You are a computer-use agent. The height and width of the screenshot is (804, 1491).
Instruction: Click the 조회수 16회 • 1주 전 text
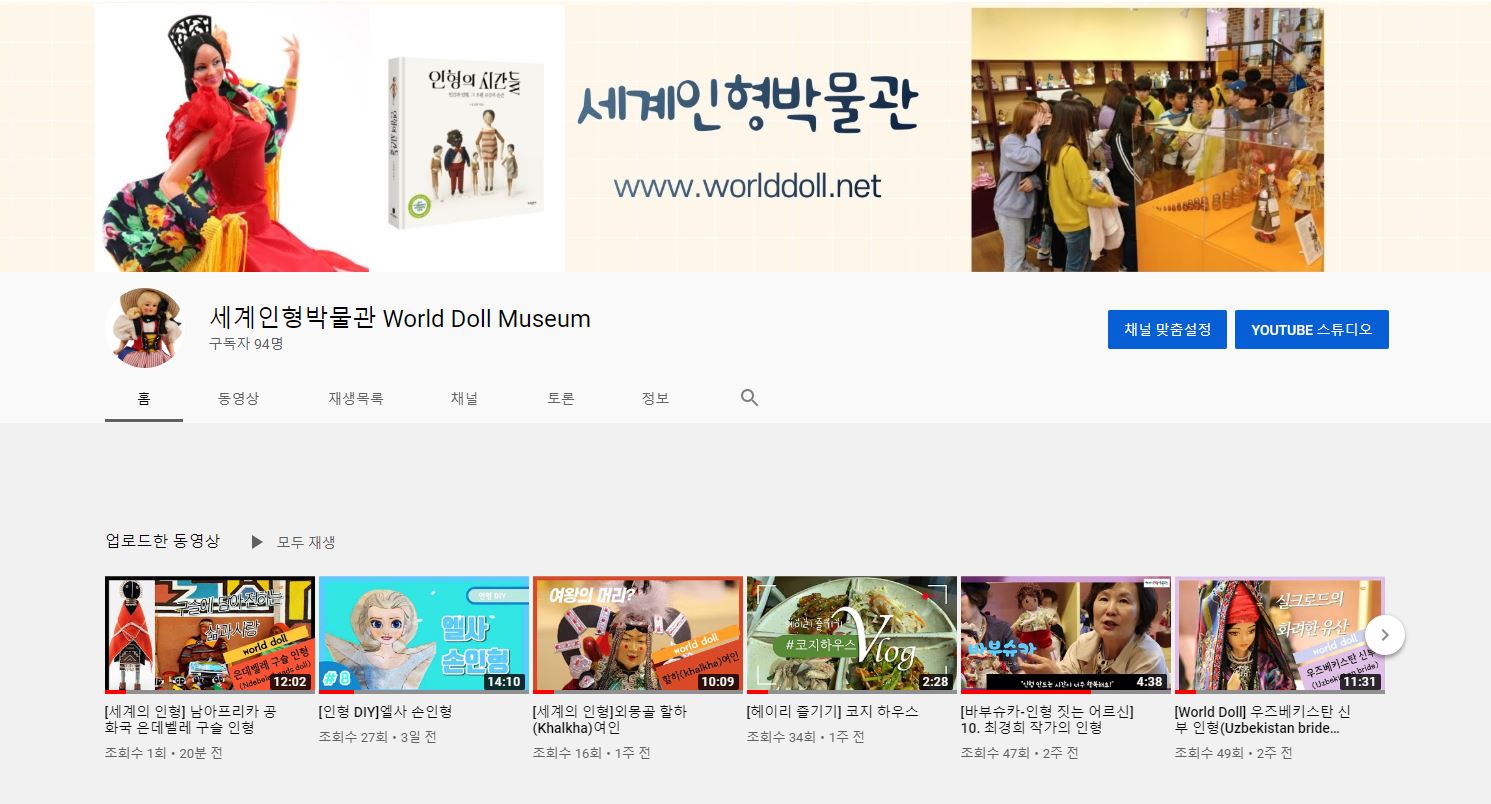pos(592,752)
